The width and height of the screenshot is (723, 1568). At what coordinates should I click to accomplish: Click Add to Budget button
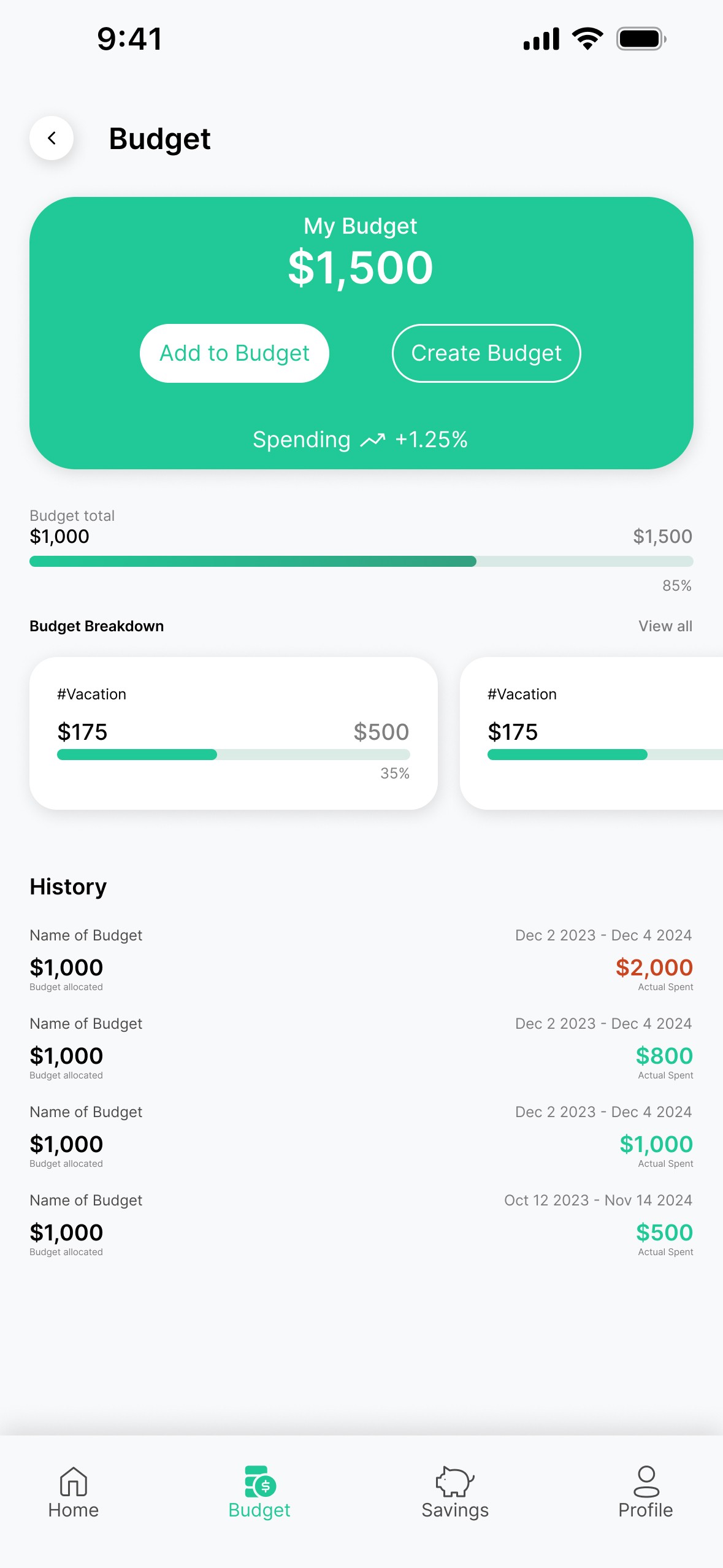234,353
